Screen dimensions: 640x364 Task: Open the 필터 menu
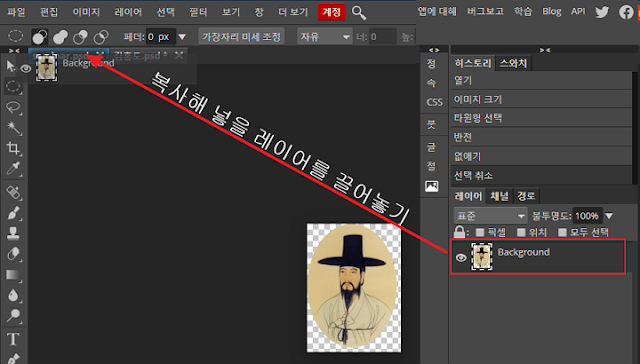(x=198, y=12)
